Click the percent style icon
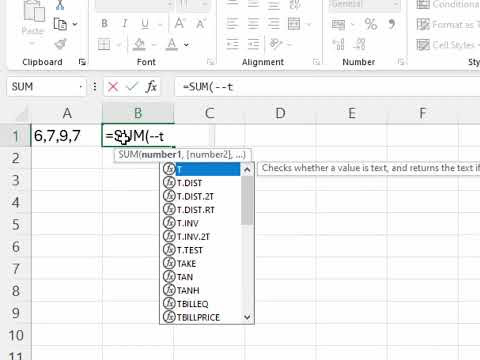Screen dimensions: 480x360 (x=371, y=24)
